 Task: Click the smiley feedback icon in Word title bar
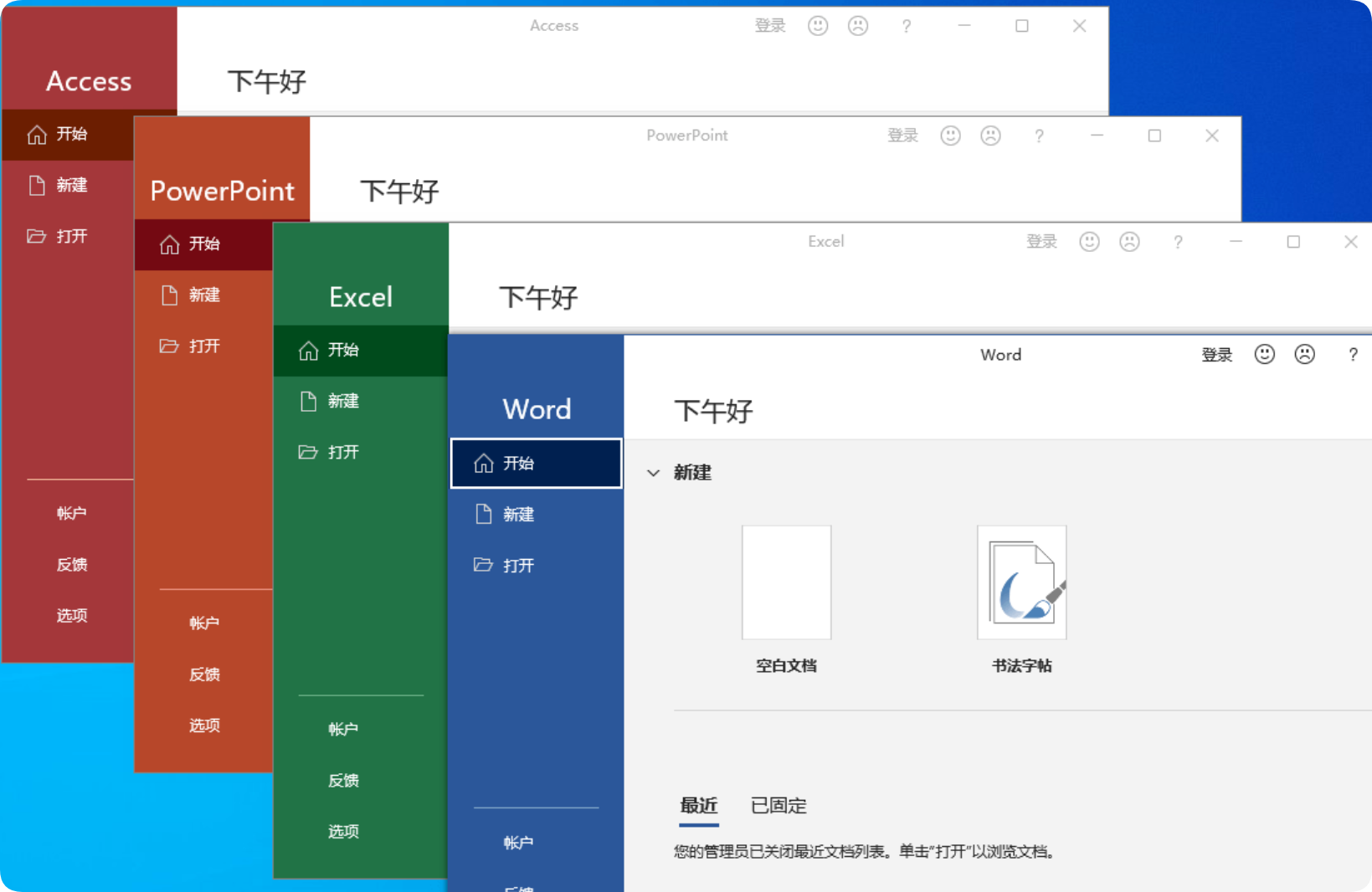(1264, 354)
